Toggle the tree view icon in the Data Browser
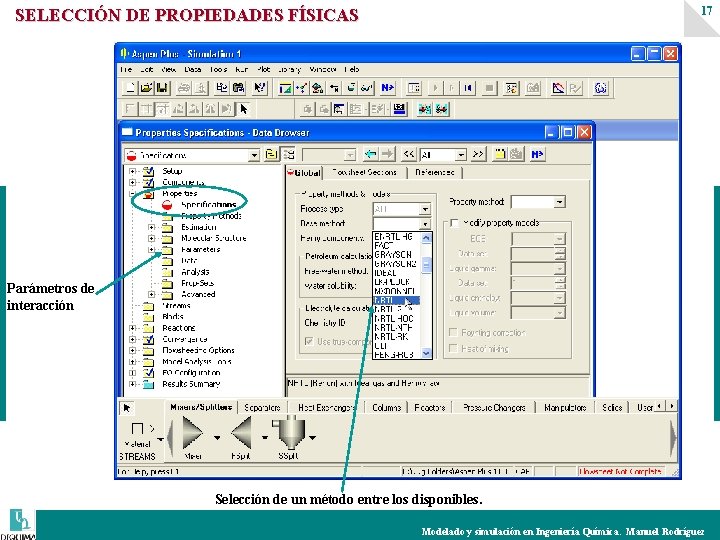720x540 pixels. [289, 155]
